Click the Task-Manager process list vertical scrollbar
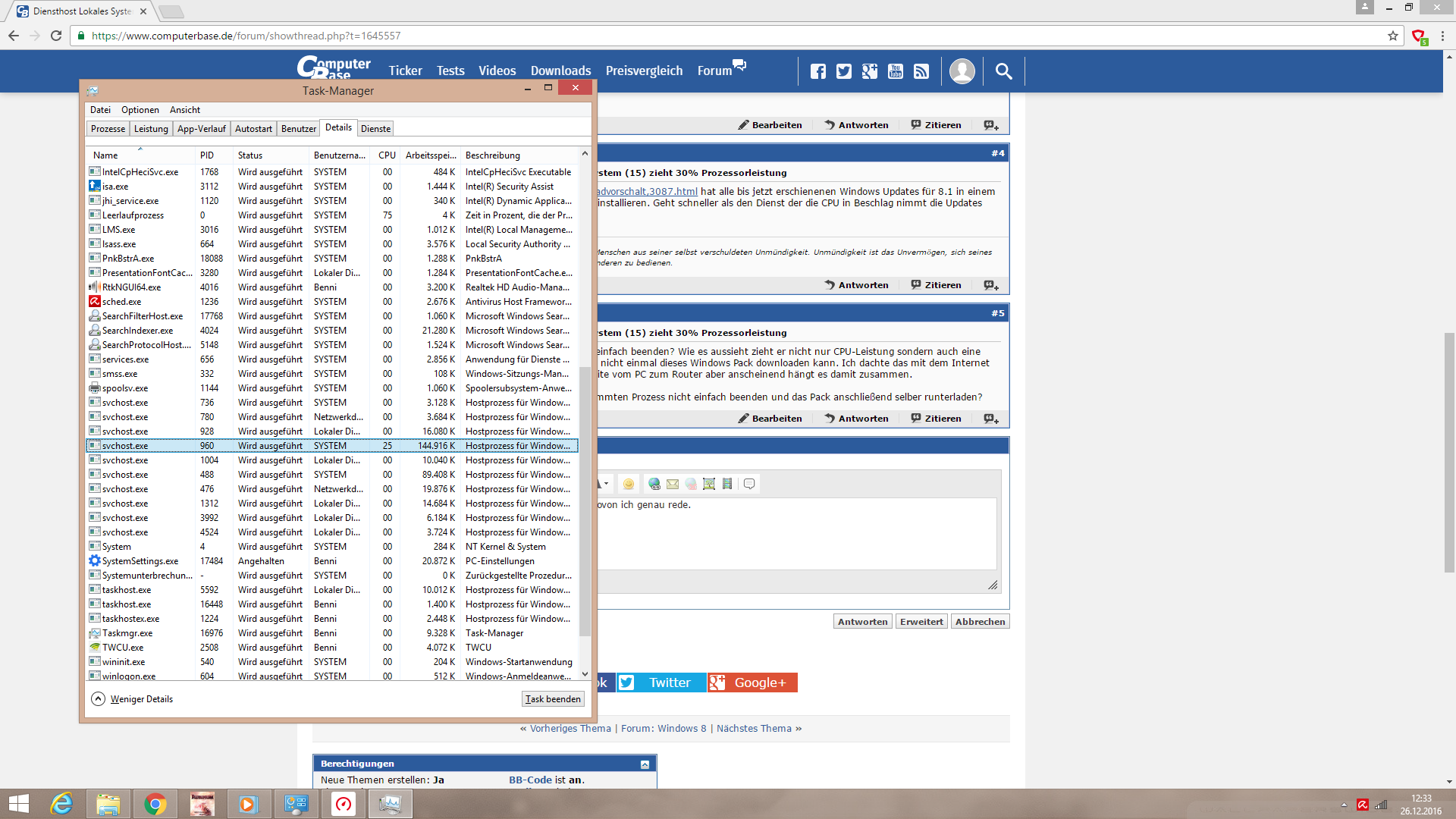This screenshot has height=819, width=1456. [x=585, y=500]
